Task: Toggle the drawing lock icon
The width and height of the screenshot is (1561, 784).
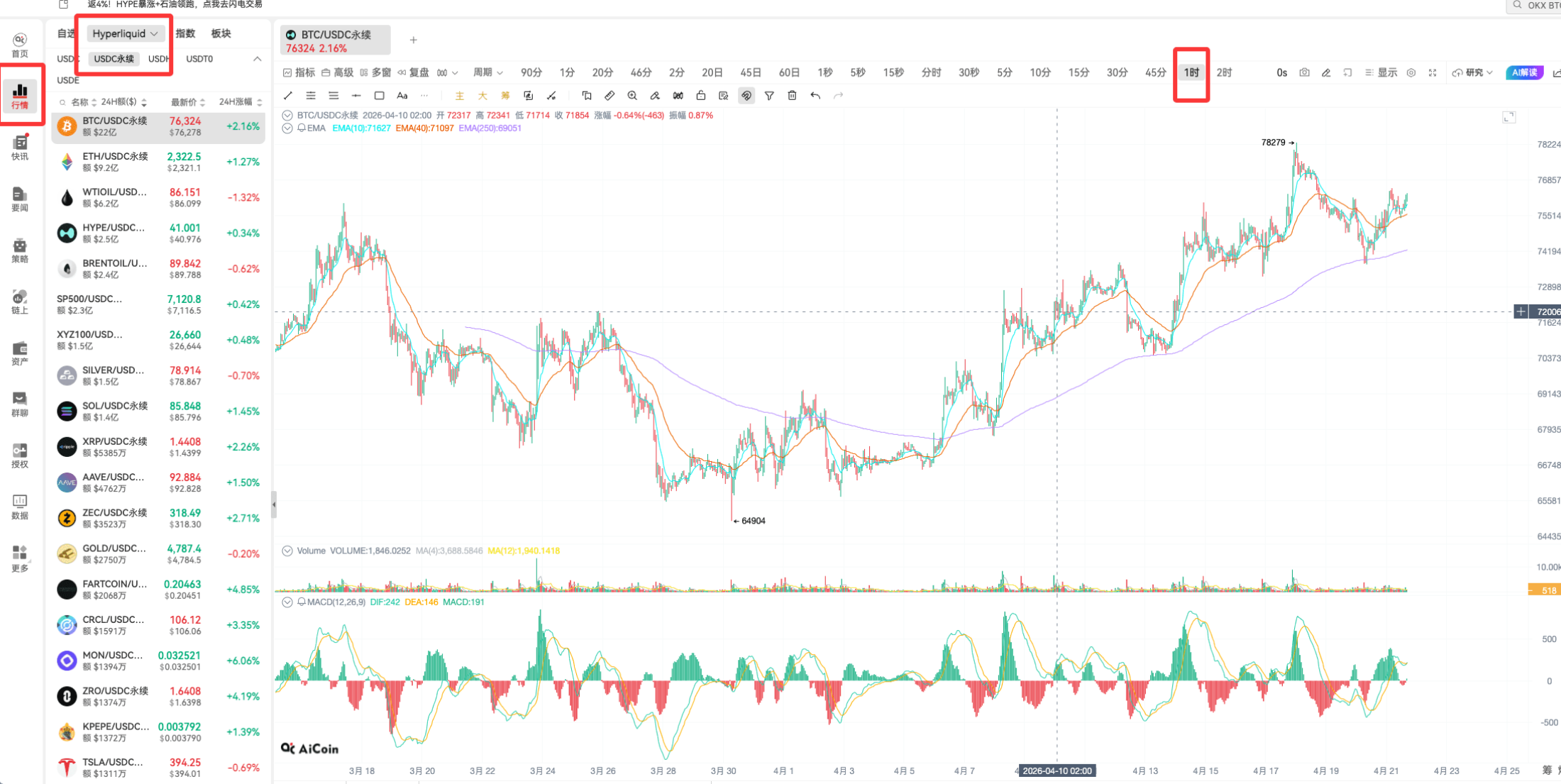Action: click(701, 95)
